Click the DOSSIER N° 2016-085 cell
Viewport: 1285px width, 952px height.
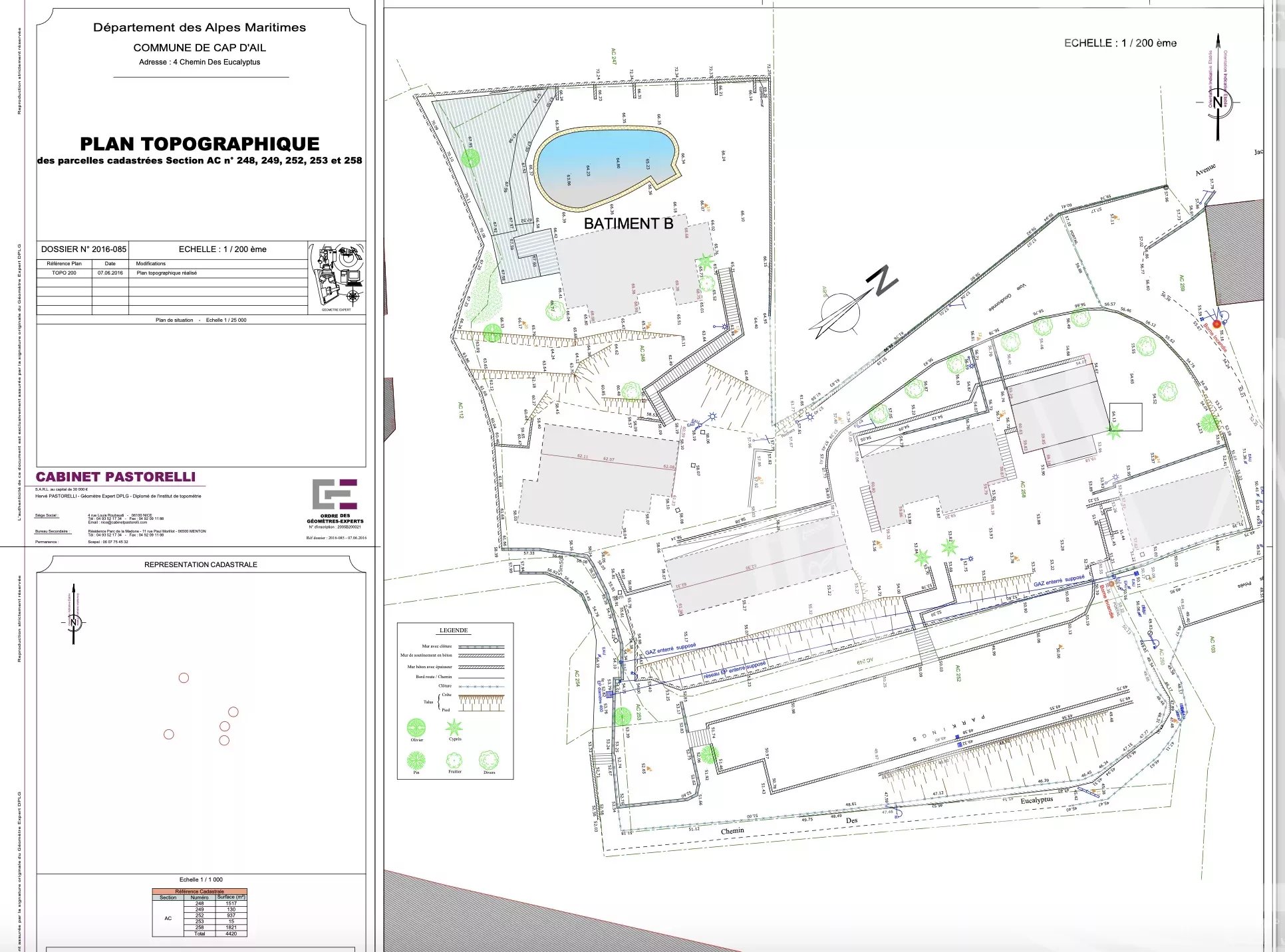coord(83,249)
